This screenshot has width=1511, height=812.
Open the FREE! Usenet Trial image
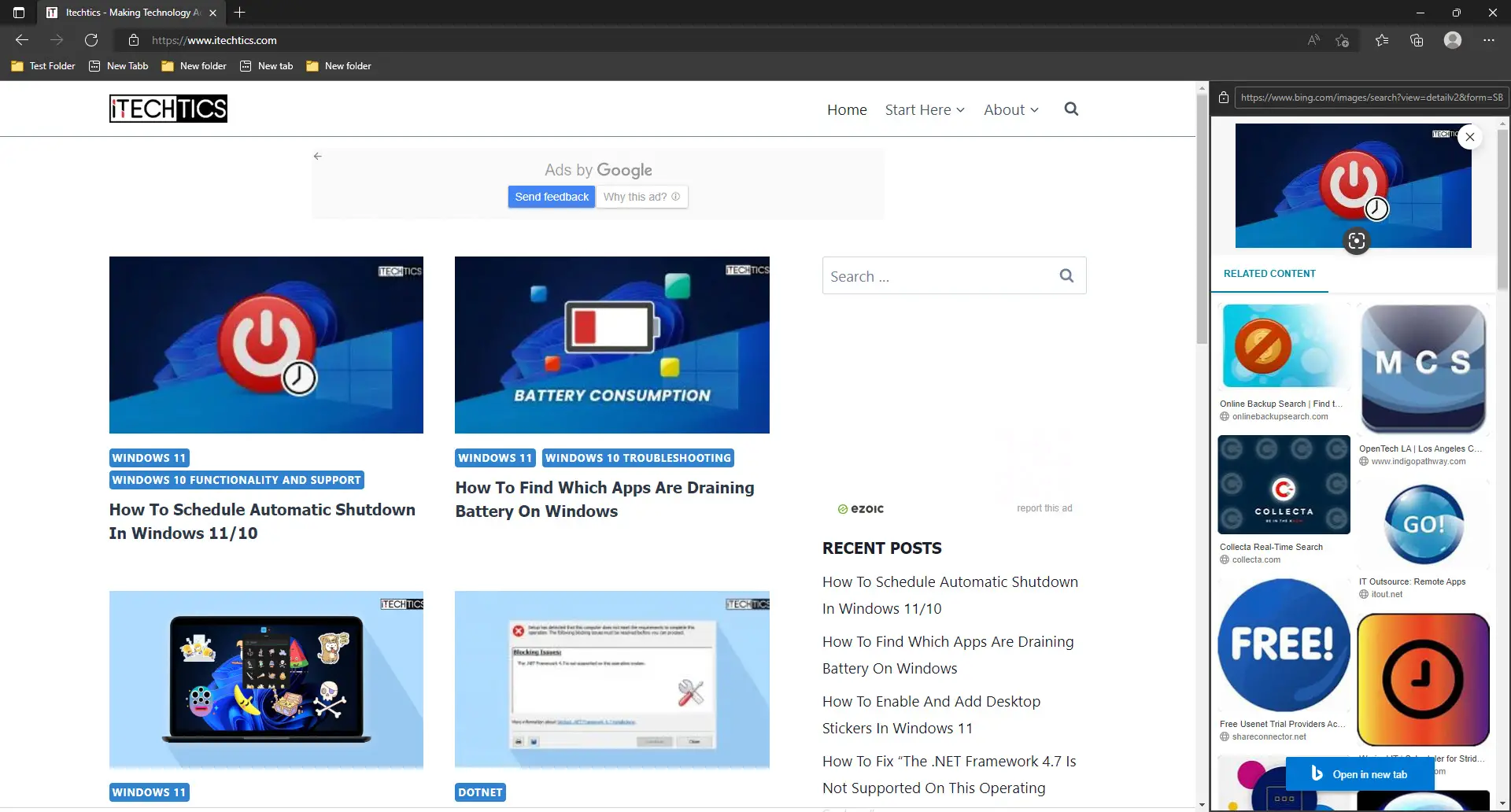(x=1284, y=645)
